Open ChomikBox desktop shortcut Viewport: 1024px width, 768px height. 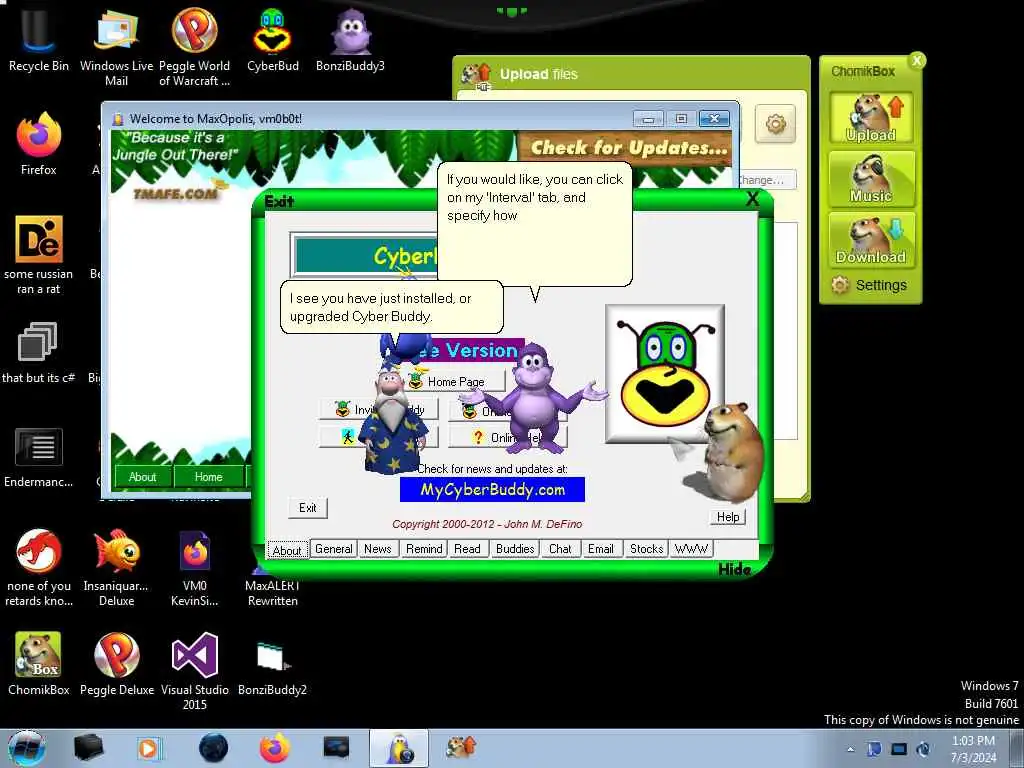(x=38, y=662)
